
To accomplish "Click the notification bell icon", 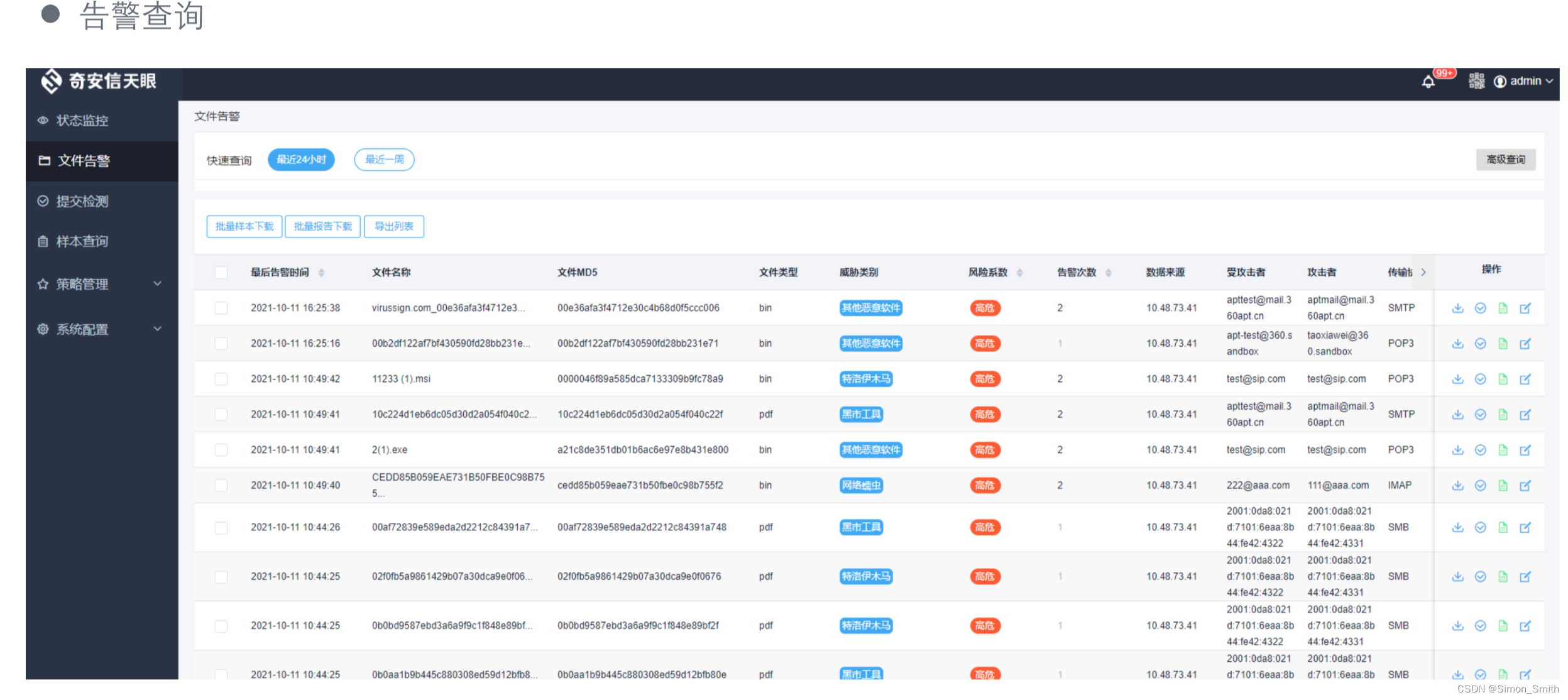I will pos(1428,82).
